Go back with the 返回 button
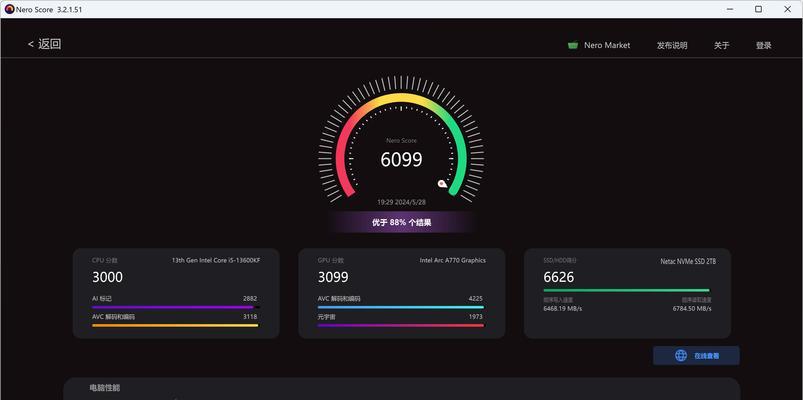The image size is (803, 400). 45,44
